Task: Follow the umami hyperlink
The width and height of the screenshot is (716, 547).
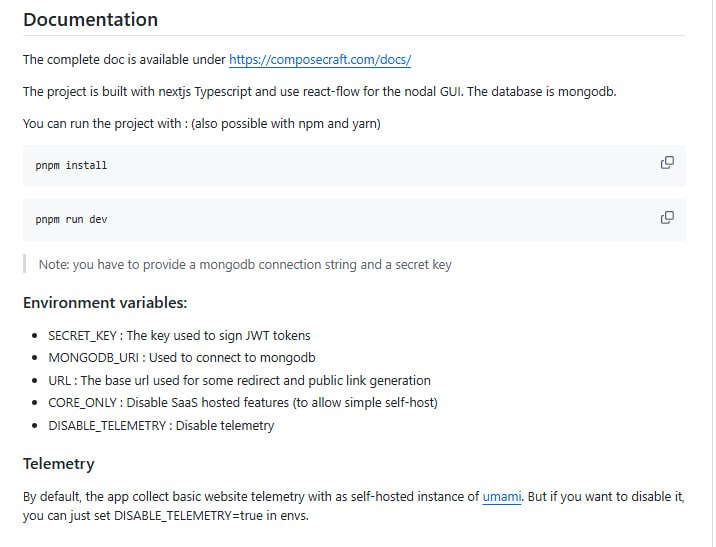Action: [502, 496]
